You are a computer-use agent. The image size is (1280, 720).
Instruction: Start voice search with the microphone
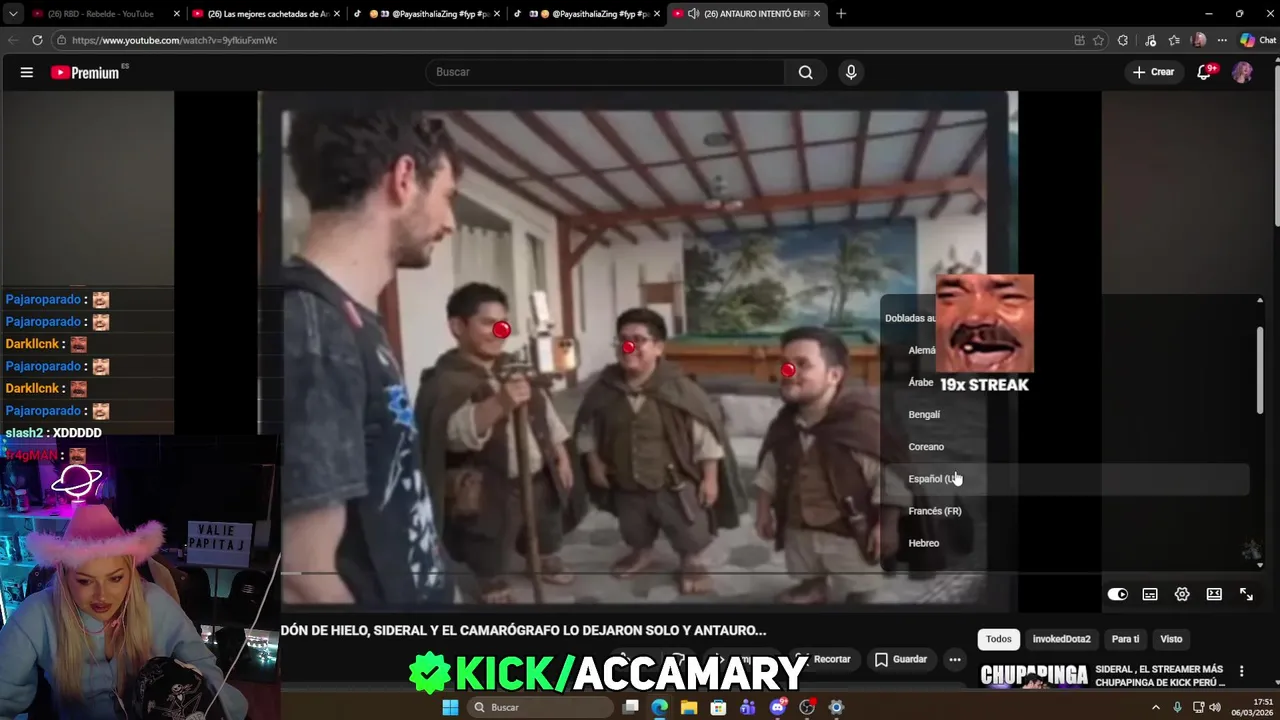(851, 72)
